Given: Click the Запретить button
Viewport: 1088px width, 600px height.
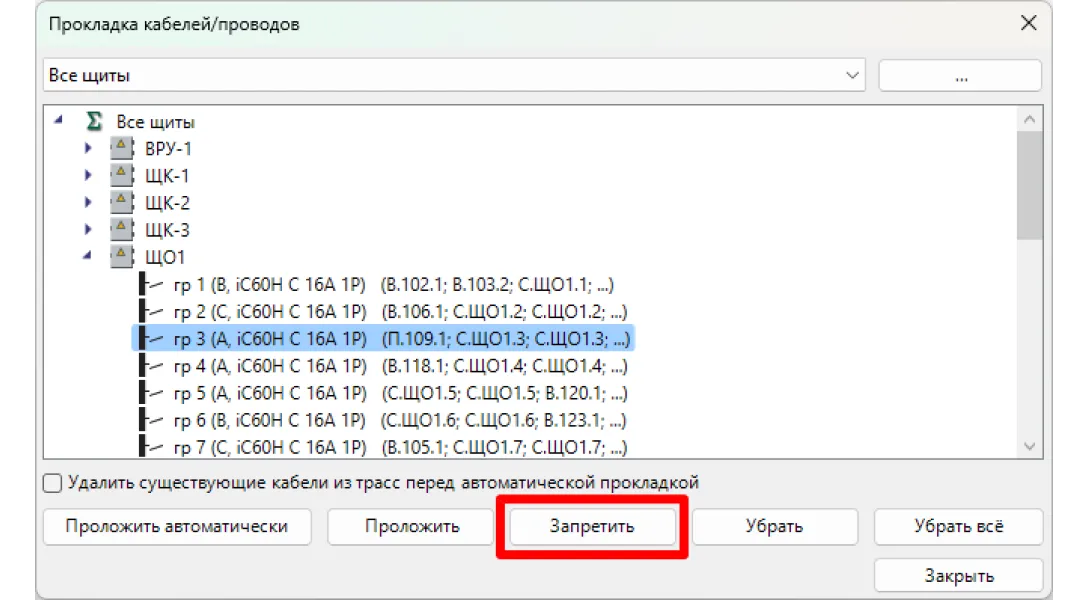Looking at the screenshot, I should [592, 527].
